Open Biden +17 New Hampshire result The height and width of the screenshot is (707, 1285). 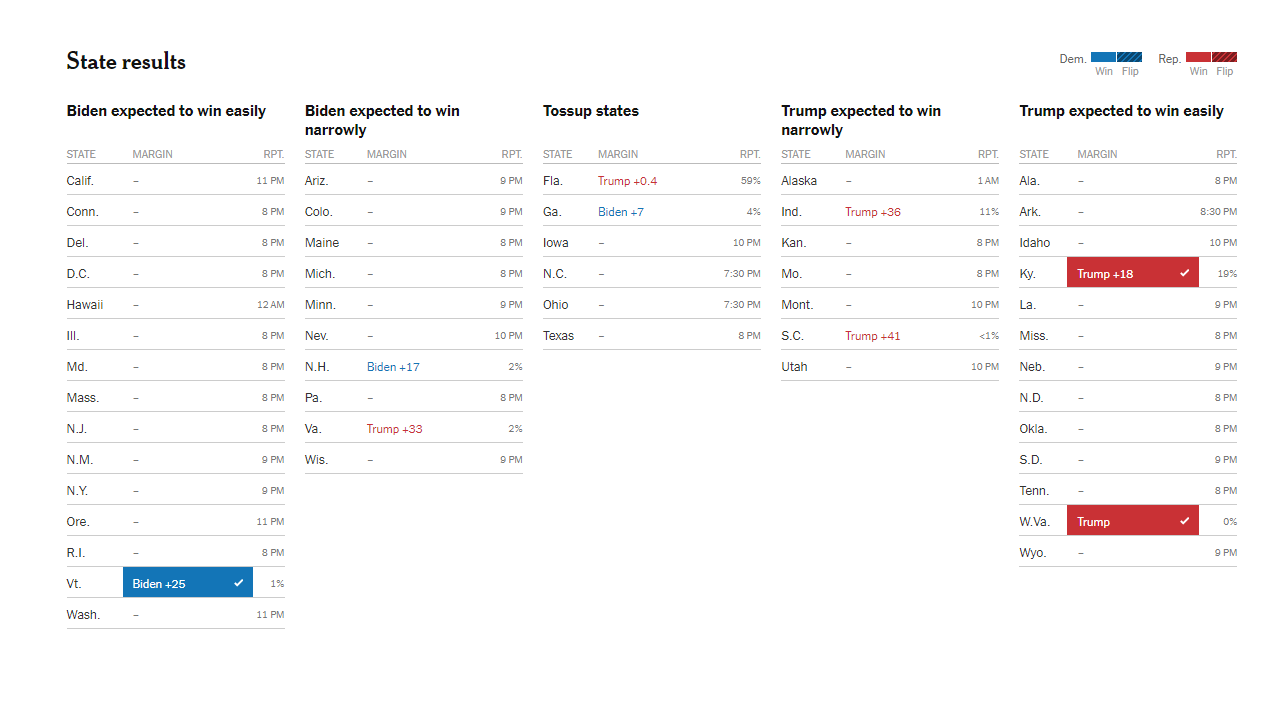[x=393, y=367]
